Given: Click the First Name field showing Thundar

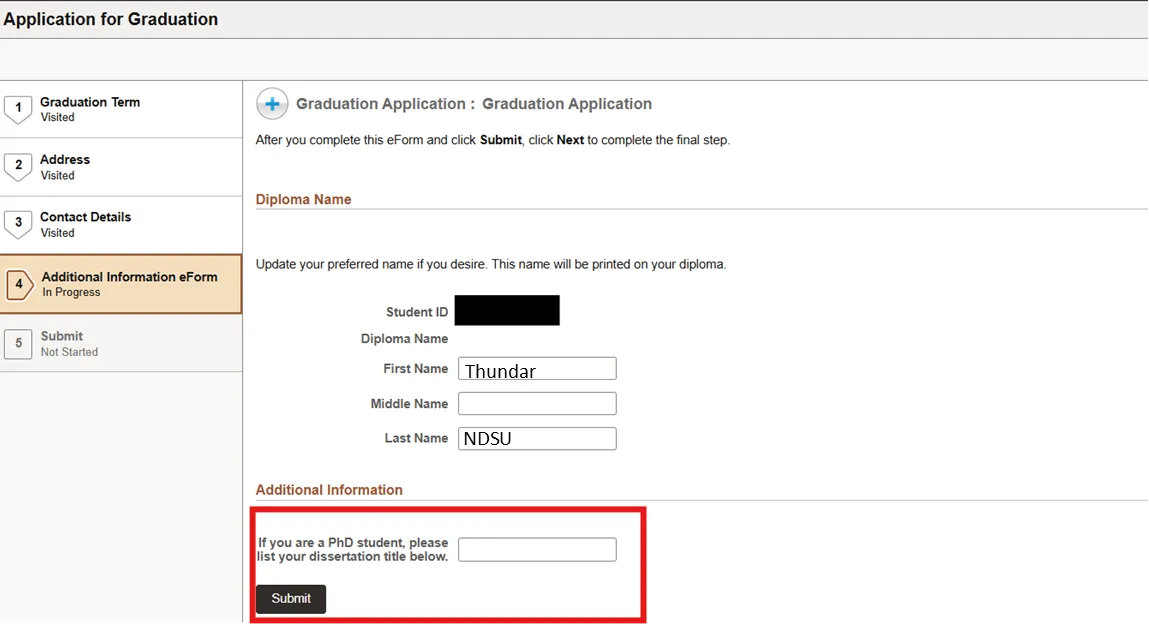Looking at the screenshot, I should tap(537, 368).
